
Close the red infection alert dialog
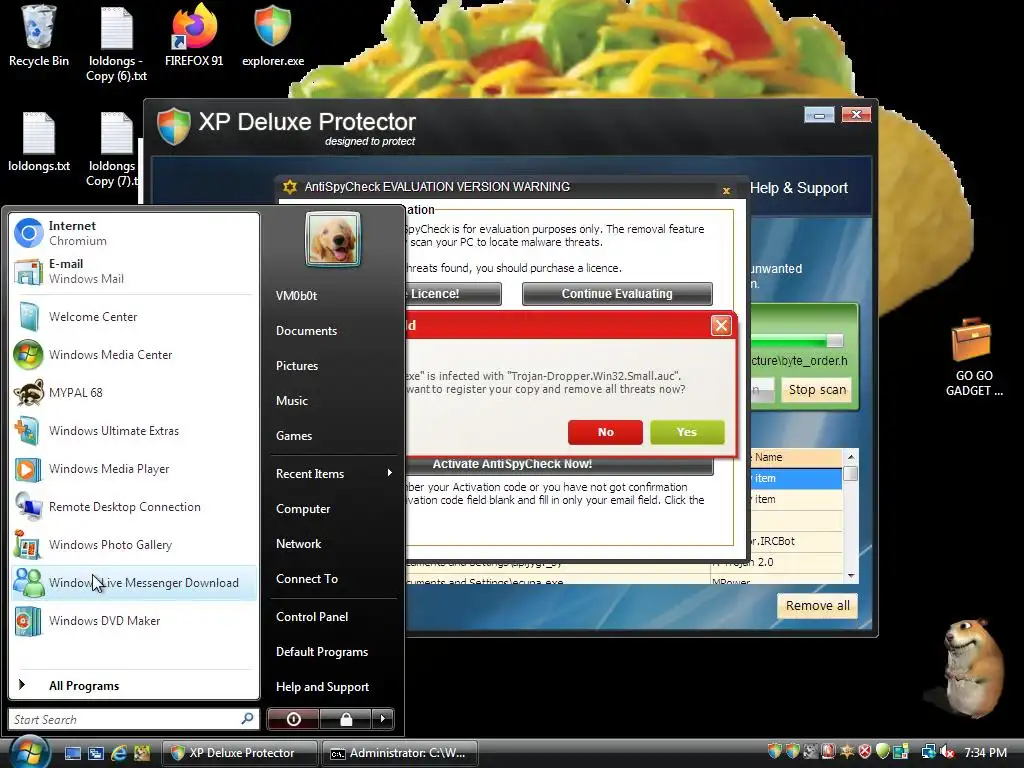[x=721, y=325]
